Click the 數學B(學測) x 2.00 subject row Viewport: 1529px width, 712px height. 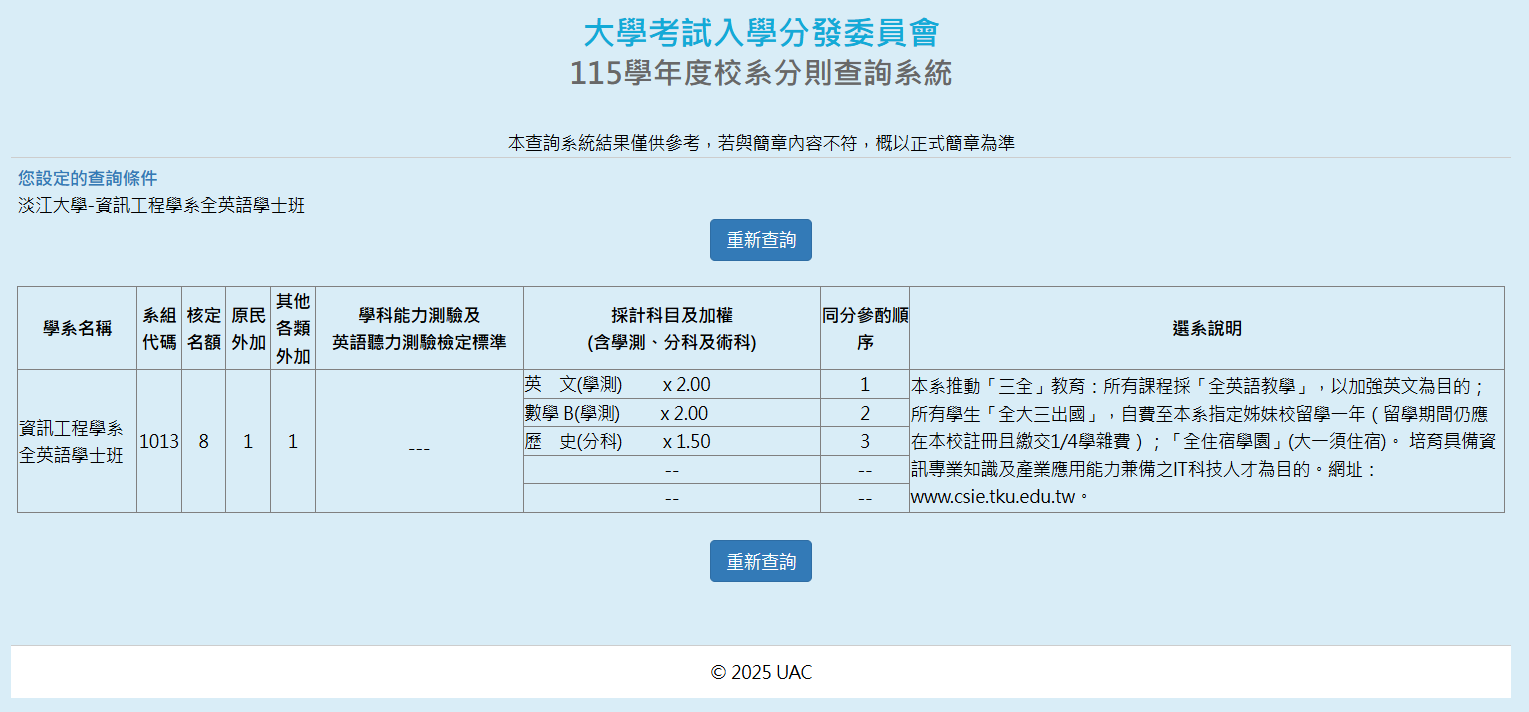[x=616, y=413]
